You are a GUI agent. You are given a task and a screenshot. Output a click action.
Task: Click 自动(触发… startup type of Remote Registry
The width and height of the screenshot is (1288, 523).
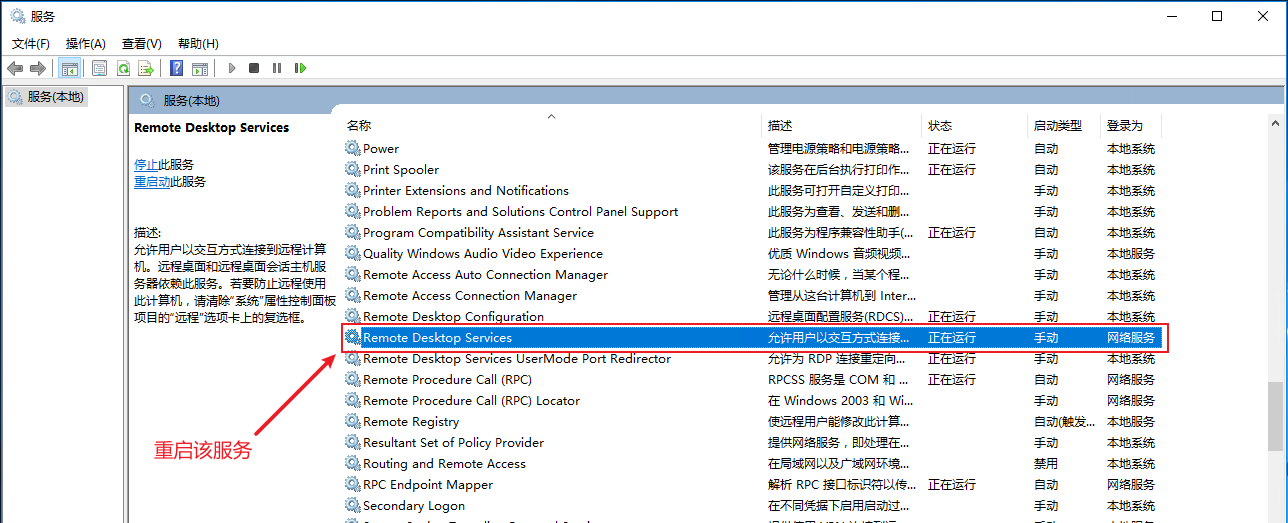(x=1065, y=421)
